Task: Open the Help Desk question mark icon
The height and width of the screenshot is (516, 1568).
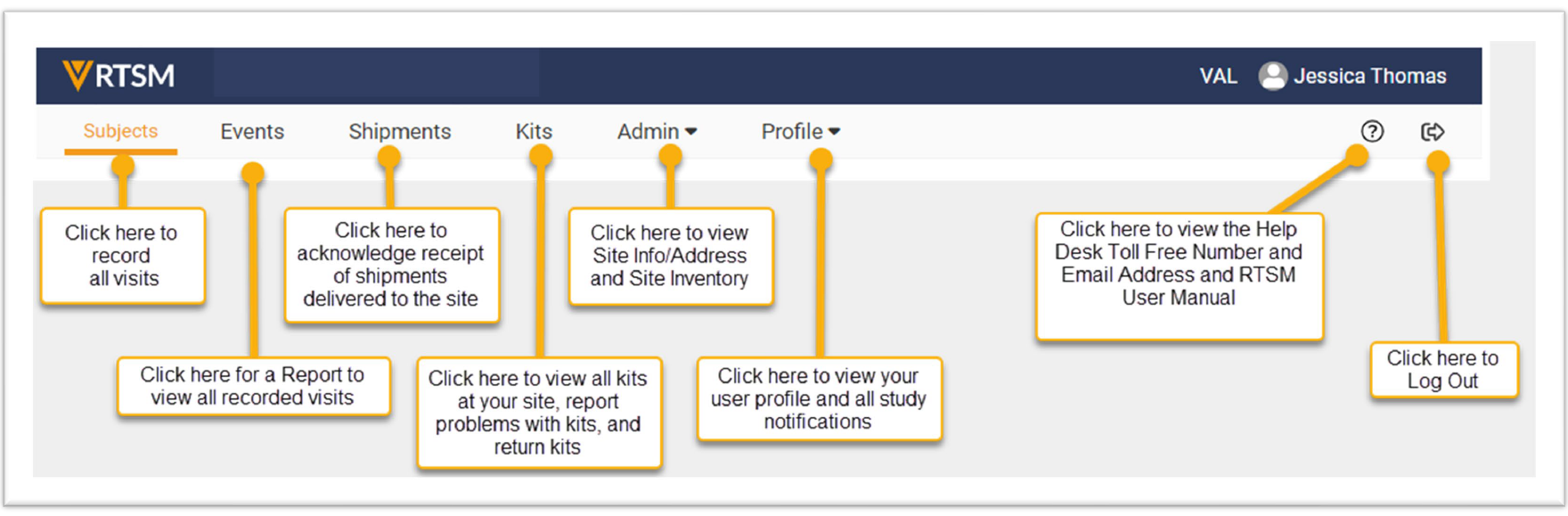Action: [1372, 132]
